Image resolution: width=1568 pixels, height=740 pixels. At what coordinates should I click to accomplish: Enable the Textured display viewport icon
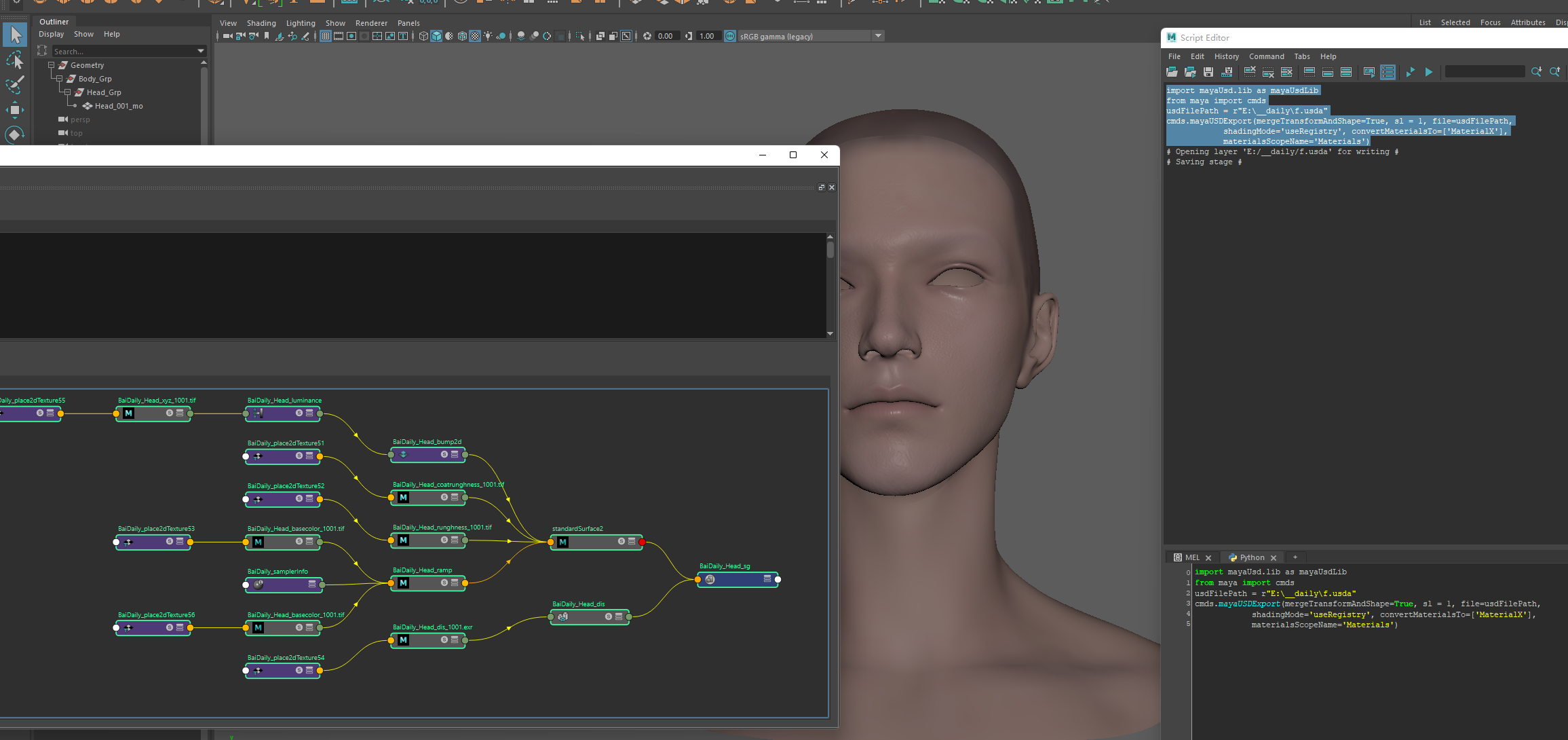(462, 36)
